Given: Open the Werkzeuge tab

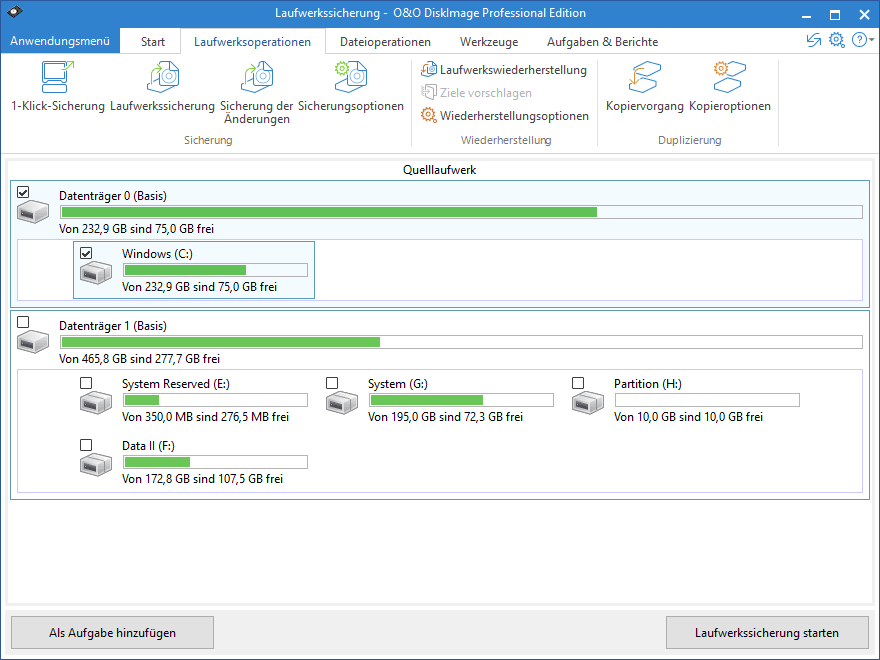Looking at the screenshot, I should (489, 42).
